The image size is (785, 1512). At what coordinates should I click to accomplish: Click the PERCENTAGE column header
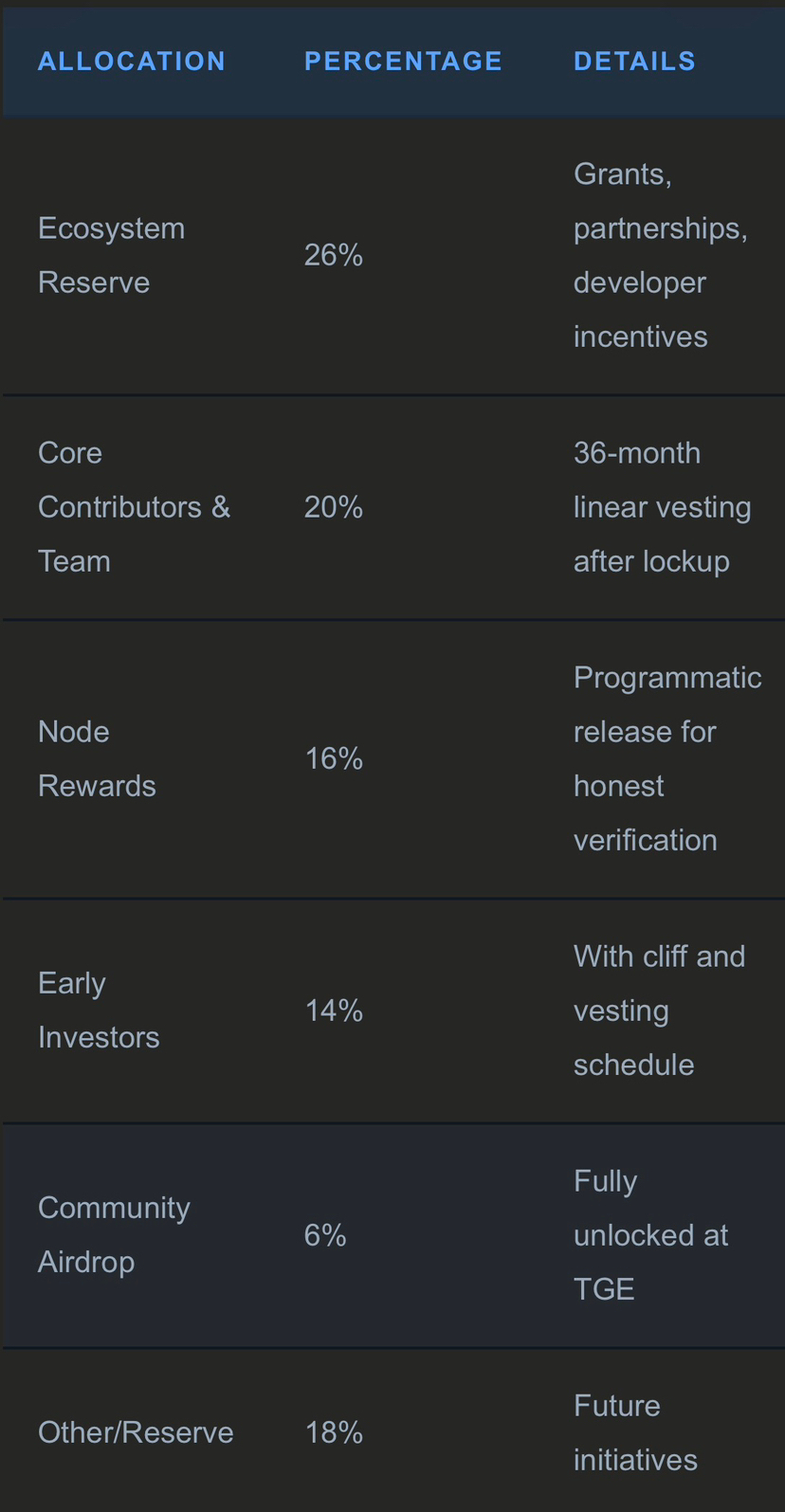[x=403, y=62]
